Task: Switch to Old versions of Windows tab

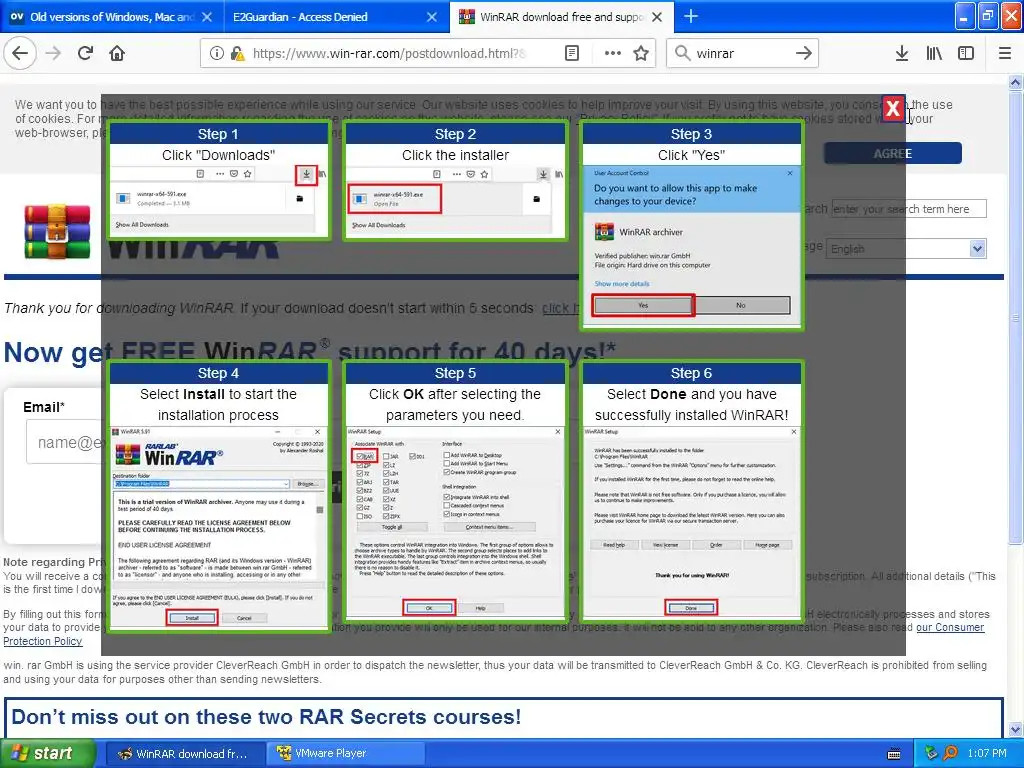Action: 112,17
